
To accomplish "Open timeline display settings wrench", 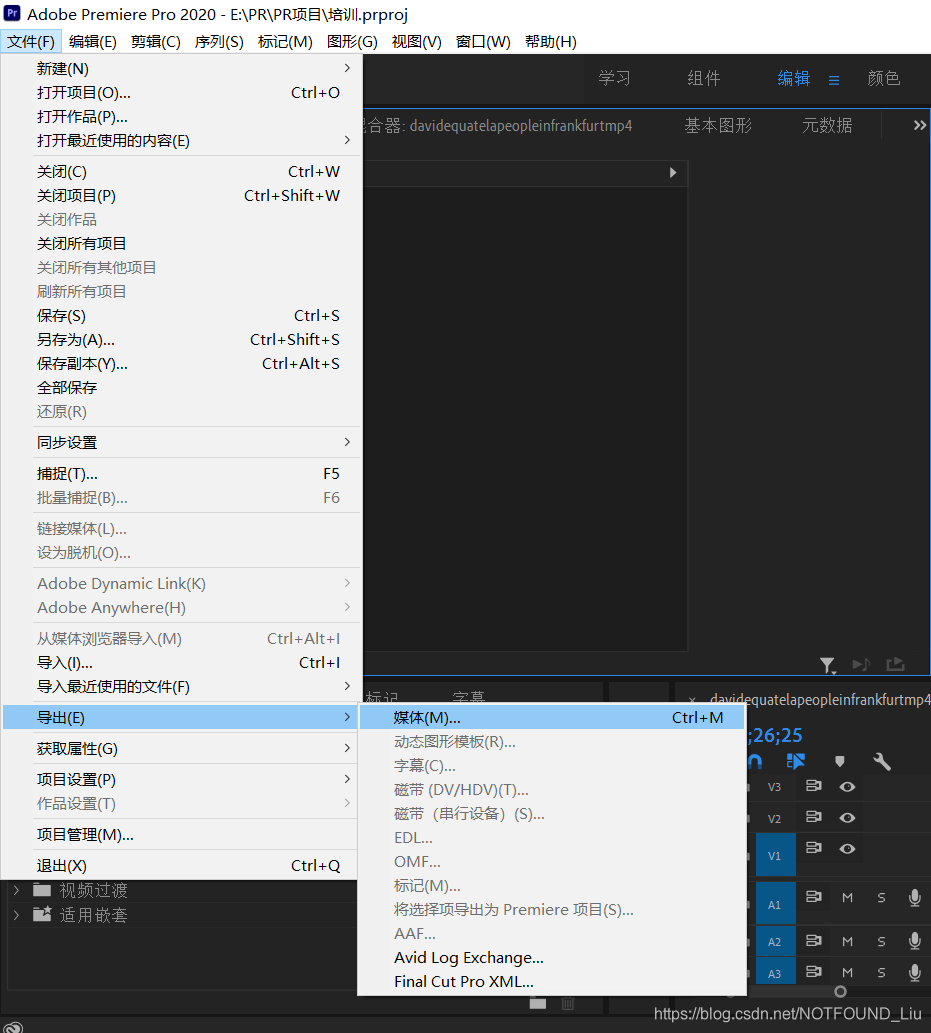I will [882, 762].
